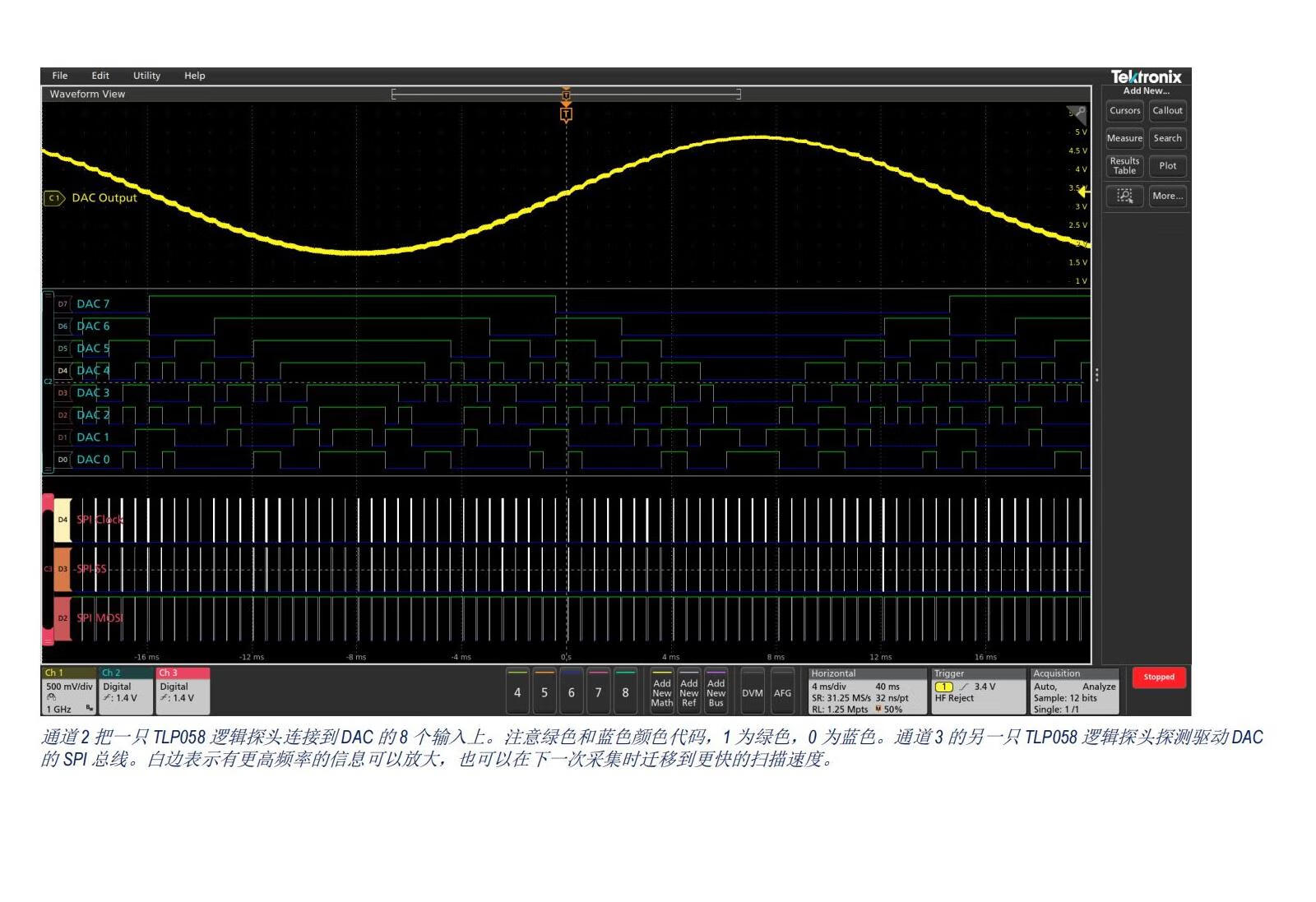
Task: Open the Horizontal settings badge
Action: click(x=867, y=692)
